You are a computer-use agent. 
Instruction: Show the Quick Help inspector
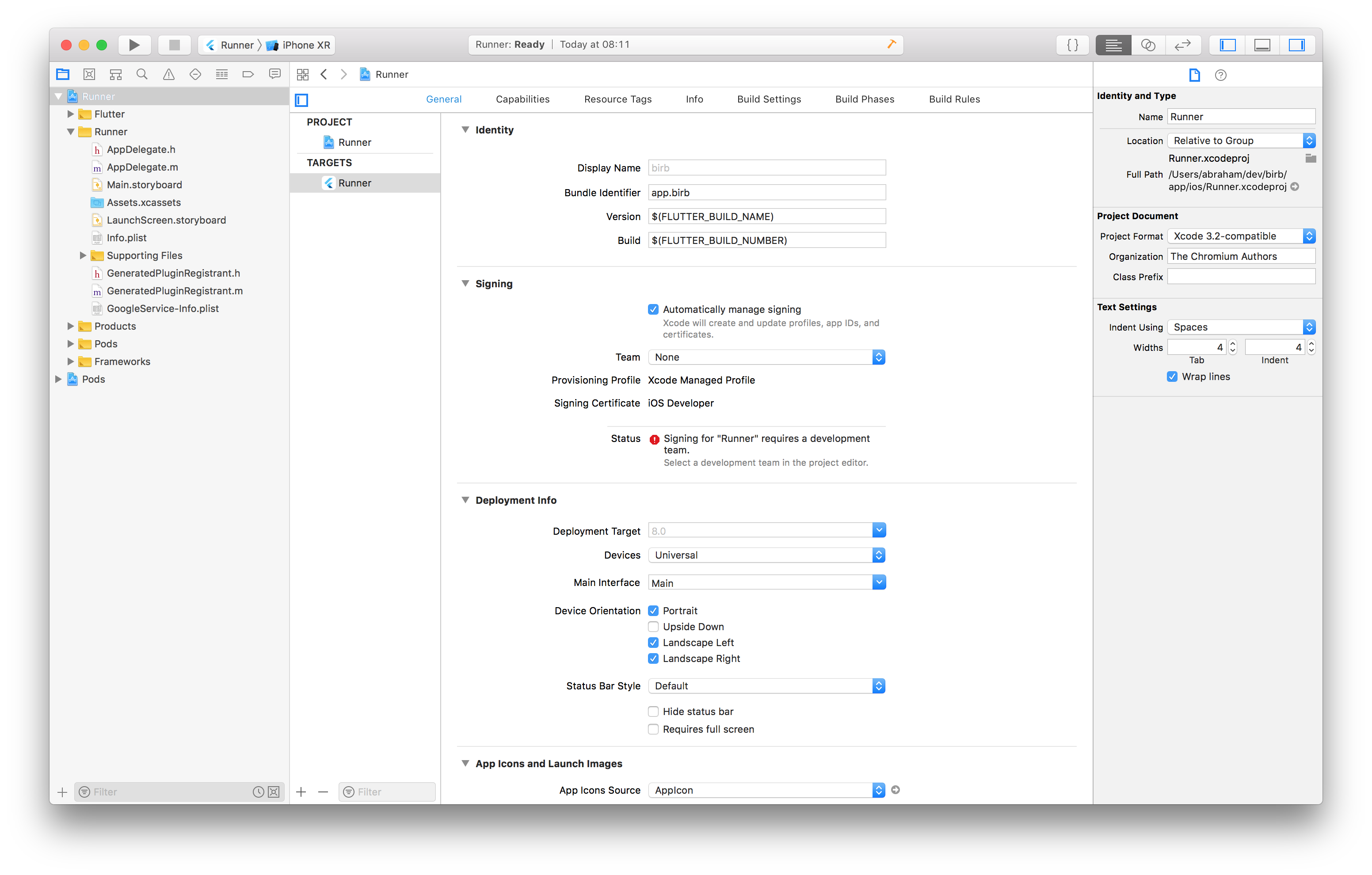tap(1220, 75)
